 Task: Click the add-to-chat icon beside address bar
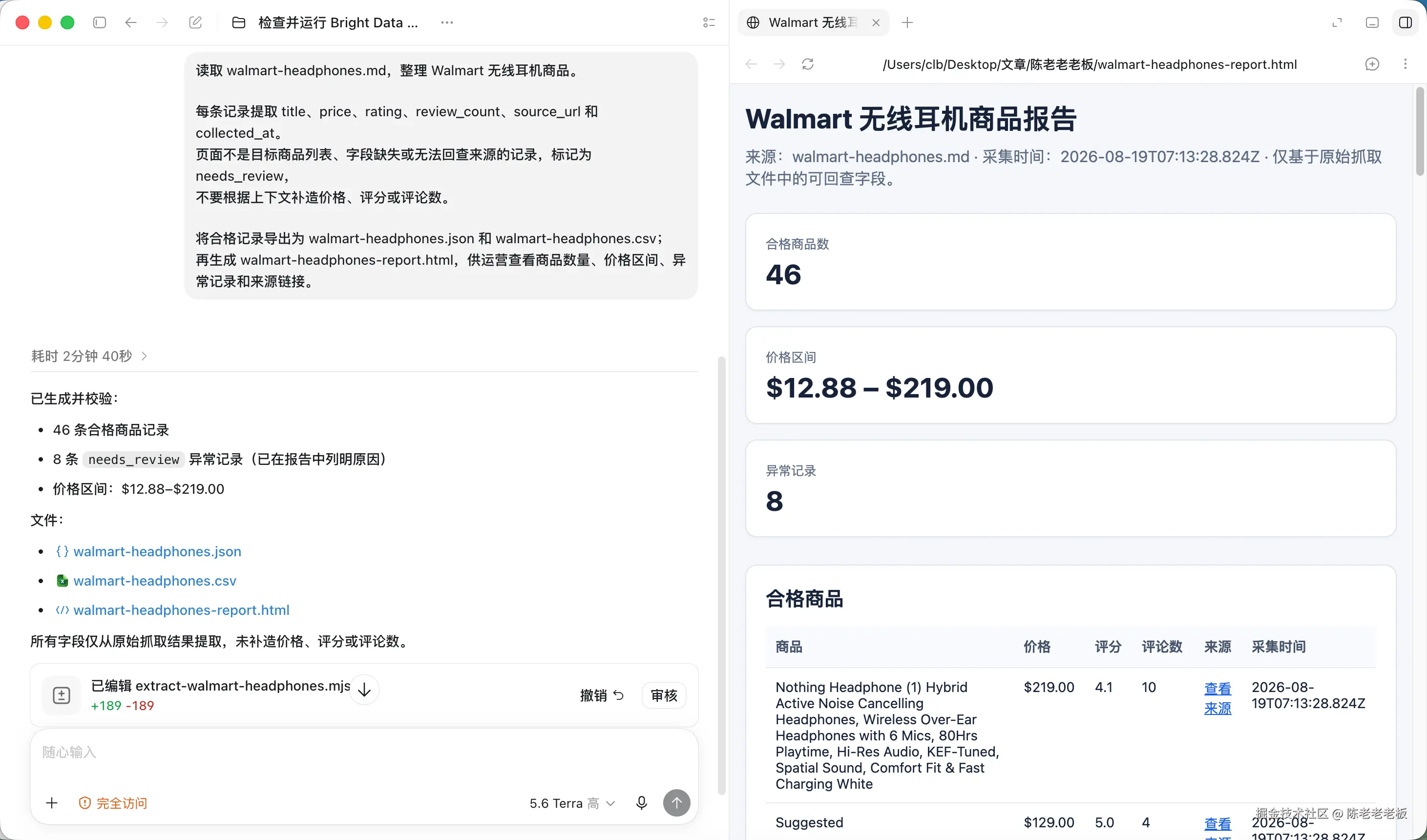pos(1372,64)
